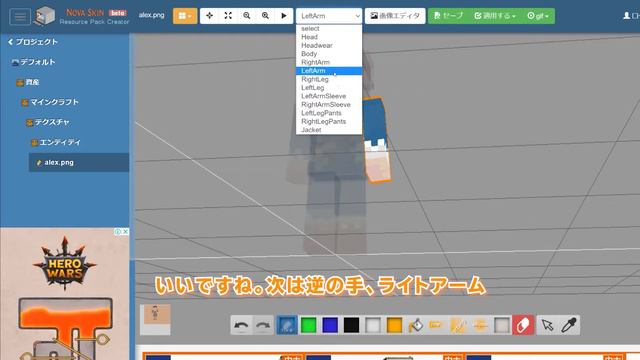Select the arrow pointer tool
The width and height of the screenshot is (640, 360).
click(547, 325)
